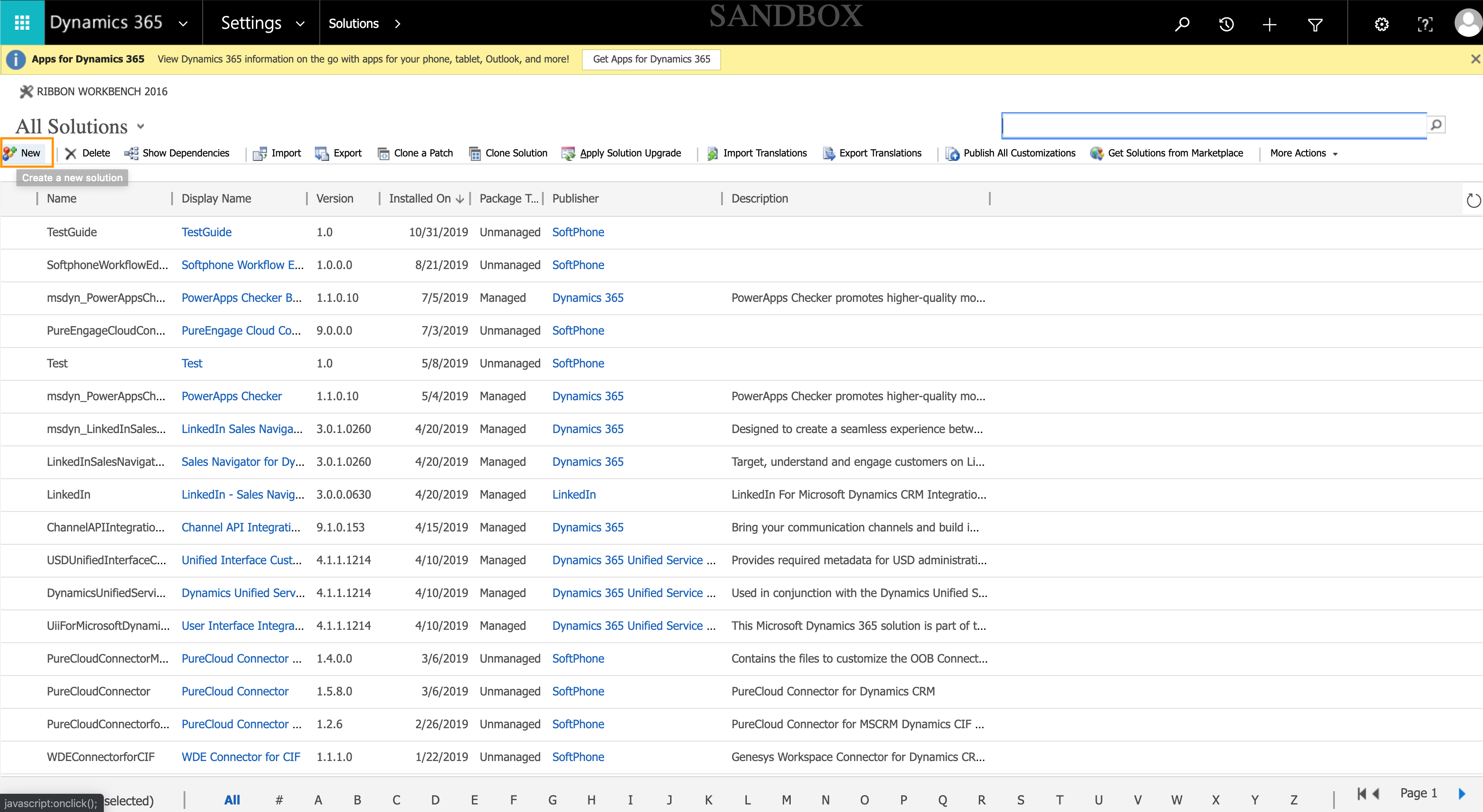This screenshot has width=1483, height=812.
Task: Click Import Translations
Action: pyautogui.click(x=757, y=153)
